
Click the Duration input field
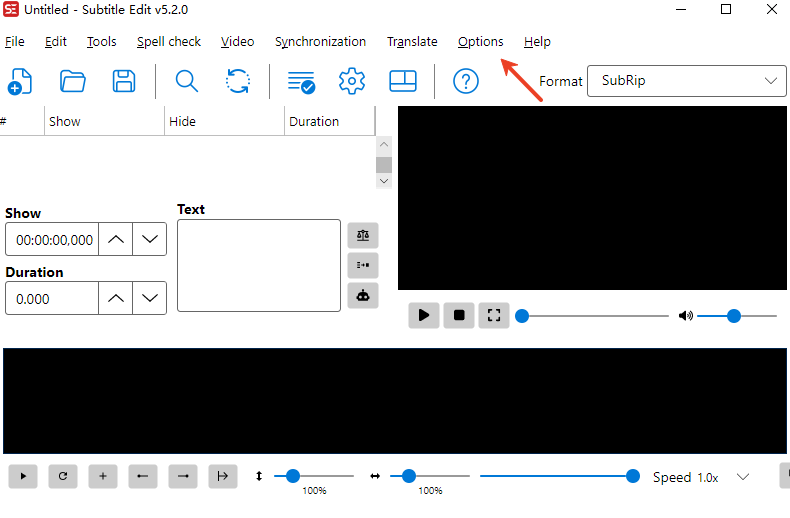(52, 298)
